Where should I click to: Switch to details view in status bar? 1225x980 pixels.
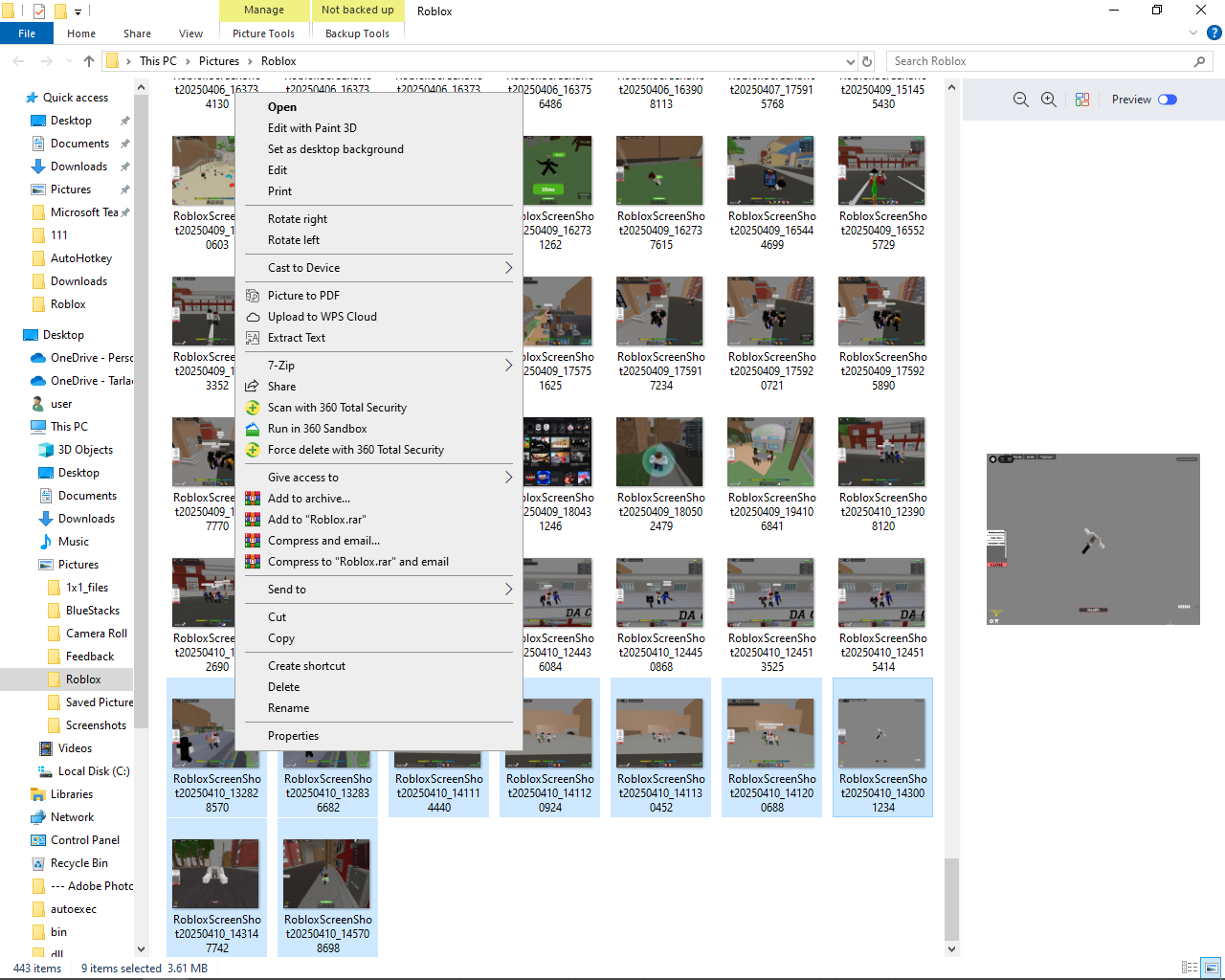[x=1190, y=968]
